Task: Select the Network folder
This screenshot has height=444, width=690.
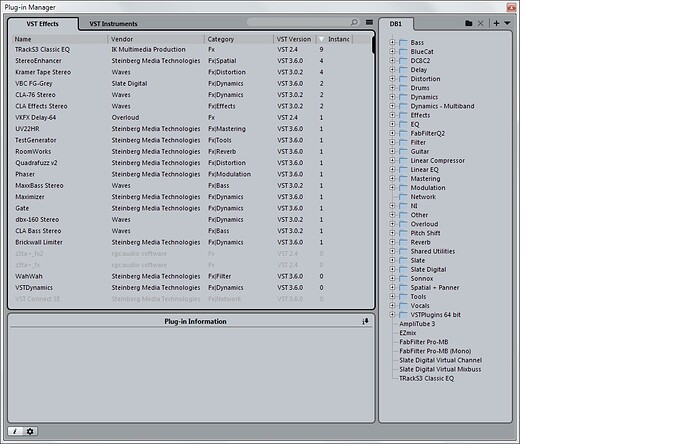Action: click(x=418, y=197)
